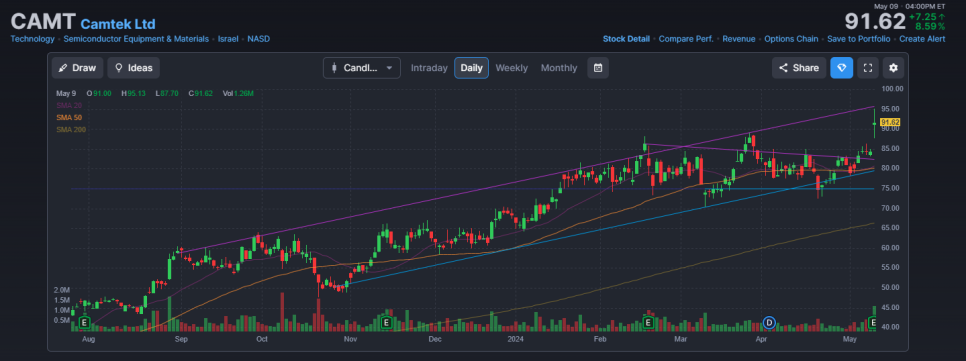Open the Options Chain link
Image resolution: width=966 pixels, height=361 pixels.
(791, 39)
